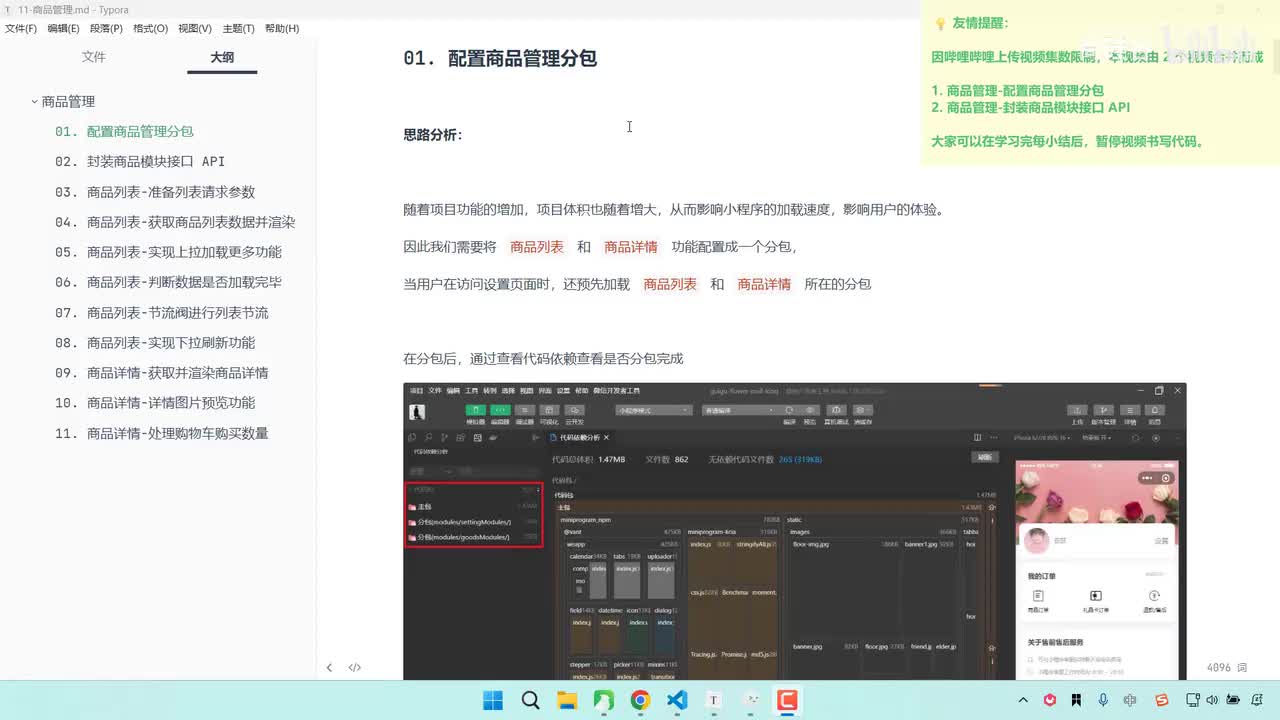1280x720 pixels.
Task: Open the 段落(P) menu
Action: (106, 28)
